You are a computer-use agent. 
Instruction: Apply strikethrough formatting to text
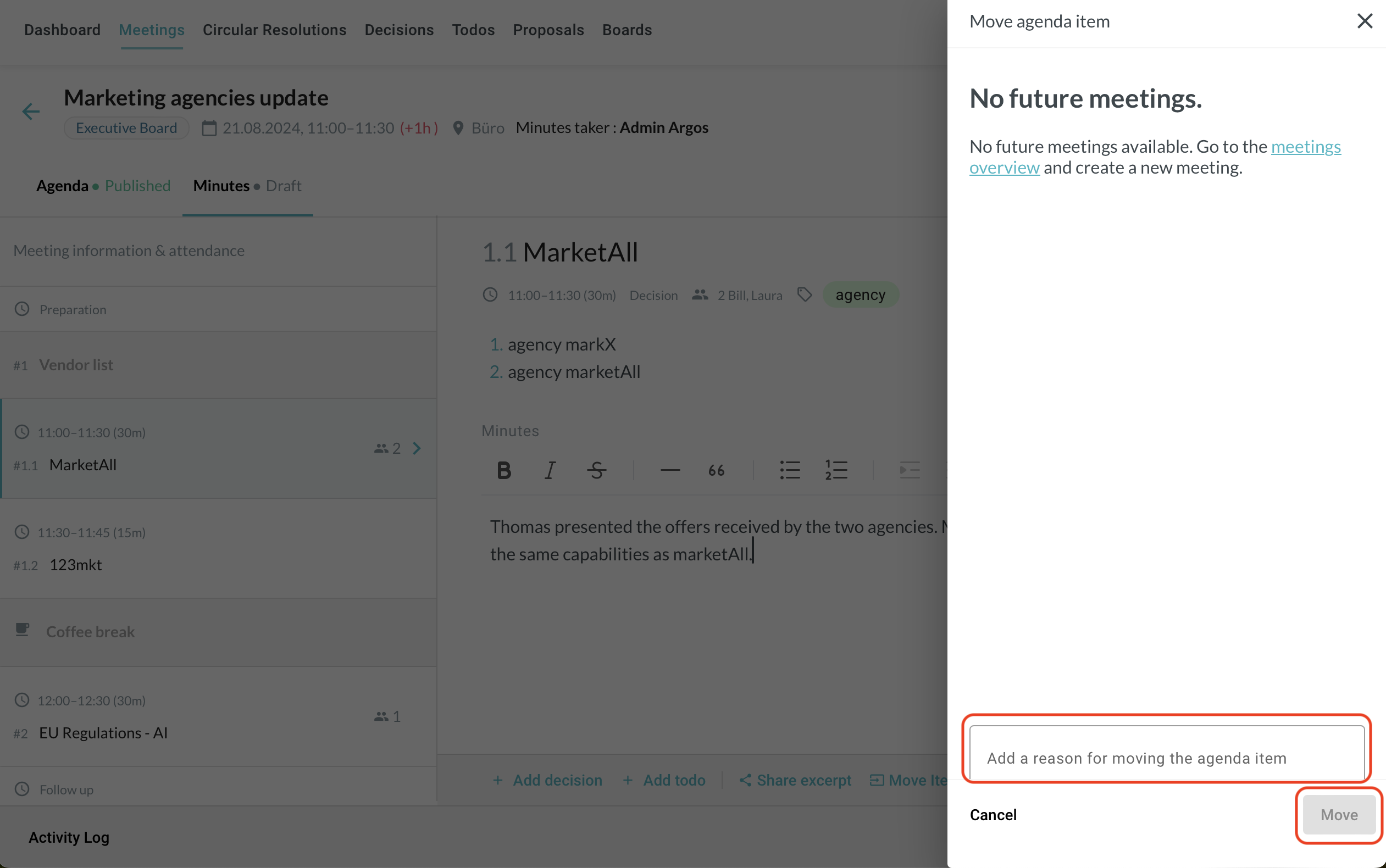596,470
